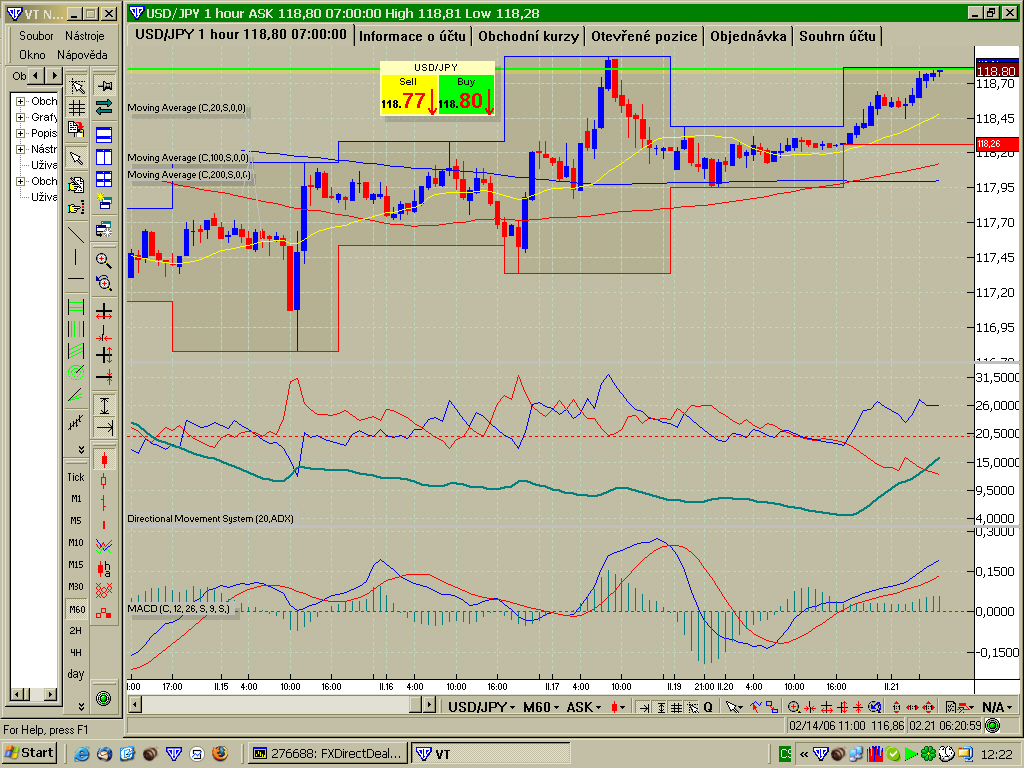Switch to Otevřené pozice tab

pyautogui.click(x=644, y=36)
